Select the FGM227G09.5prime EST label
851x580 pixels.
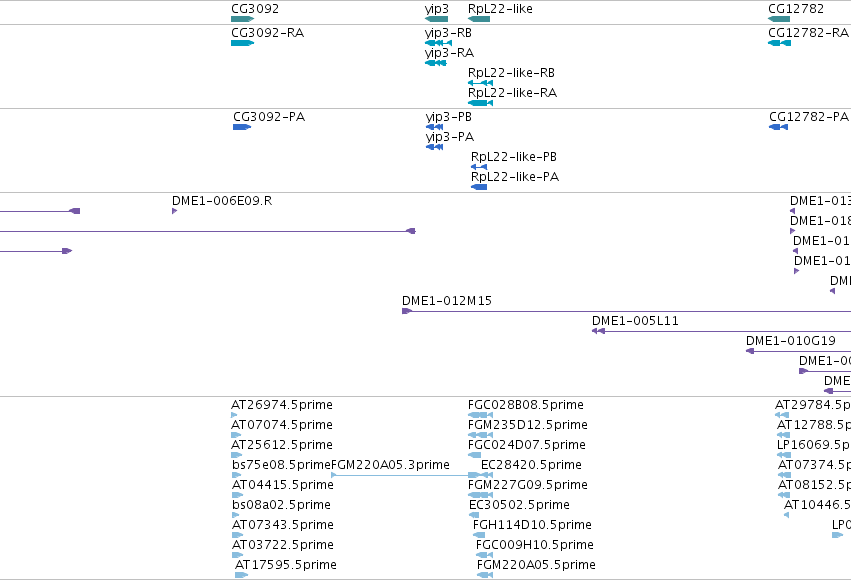(528, 485)
